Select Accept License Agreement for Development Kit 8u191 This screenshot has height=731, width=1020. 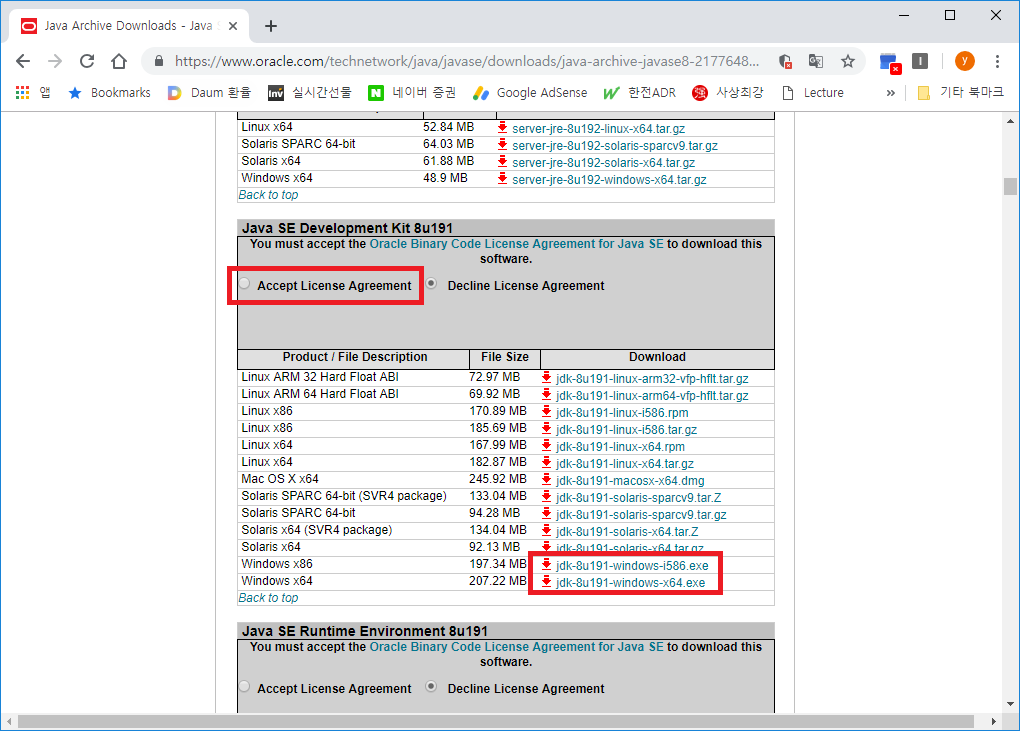tap(245, 285)
